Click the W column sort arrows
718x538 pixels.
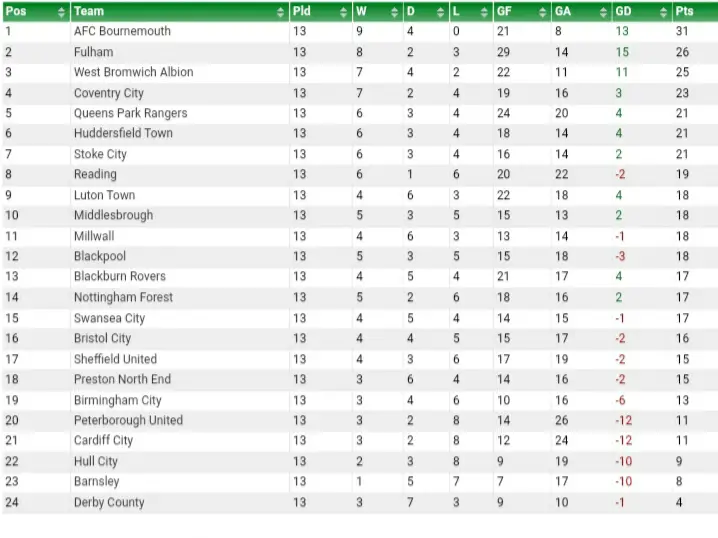coord(394,12)
